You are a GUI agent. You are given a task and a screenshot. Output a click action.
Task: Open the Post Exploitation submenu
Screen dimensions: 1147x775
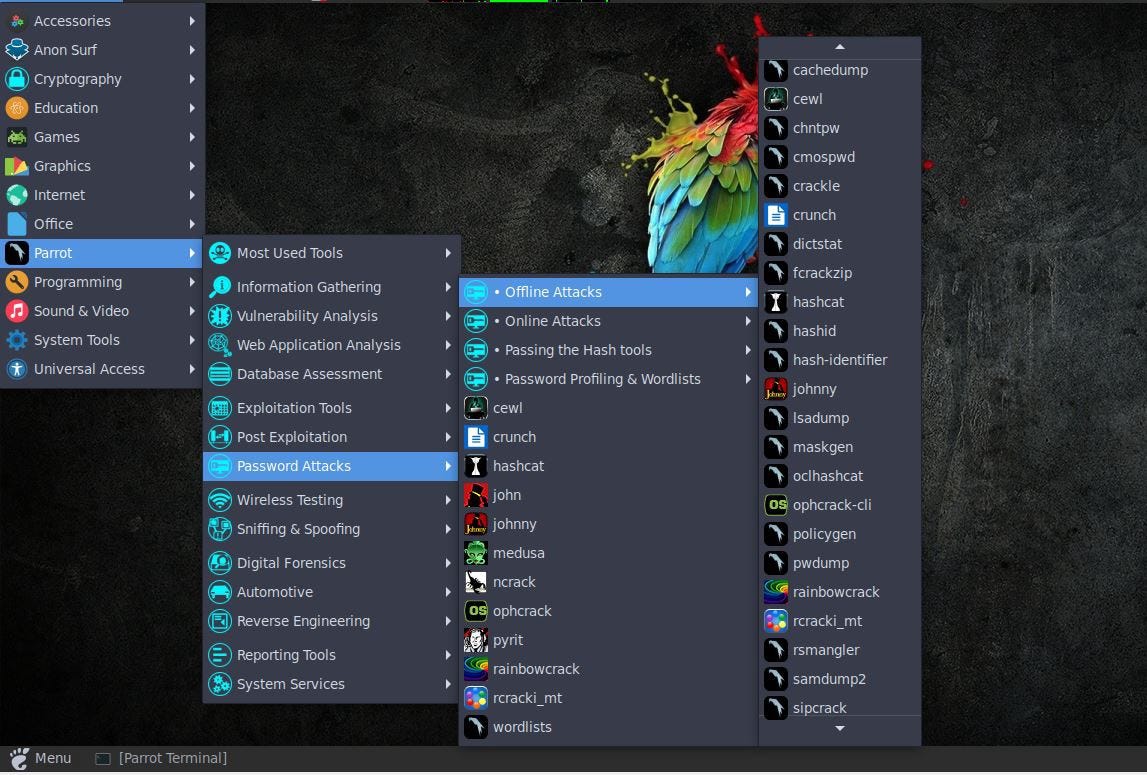click(x=331, y=437)
